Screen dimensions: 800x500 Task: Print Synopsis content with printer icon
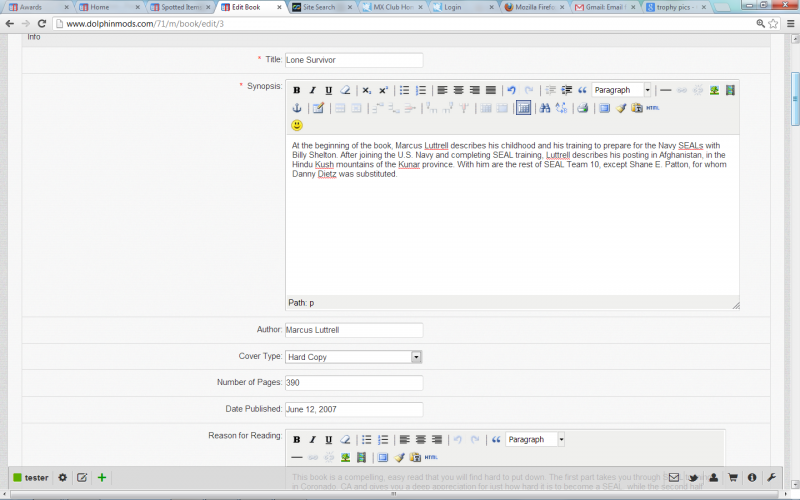pos(583,108)
